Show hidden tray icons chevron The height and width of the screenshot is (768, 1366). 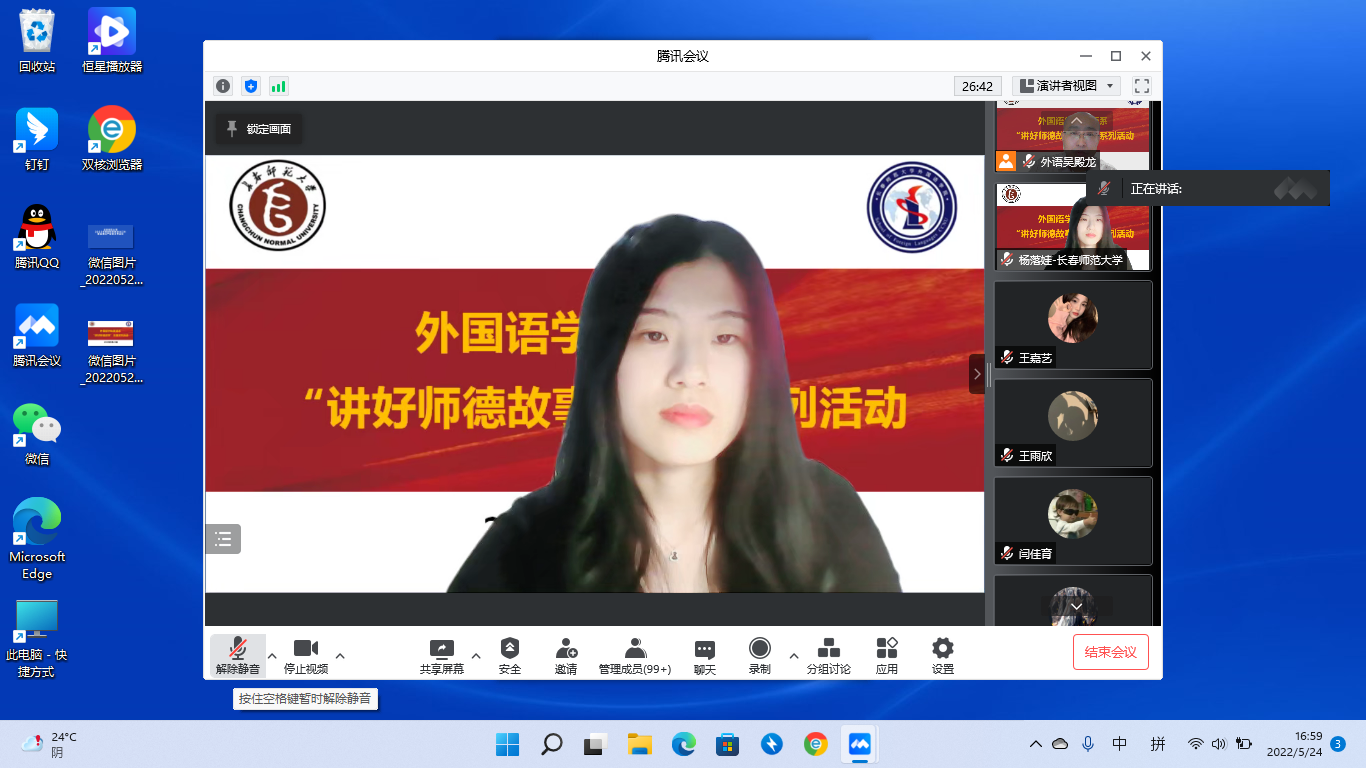click(1036, 744)
